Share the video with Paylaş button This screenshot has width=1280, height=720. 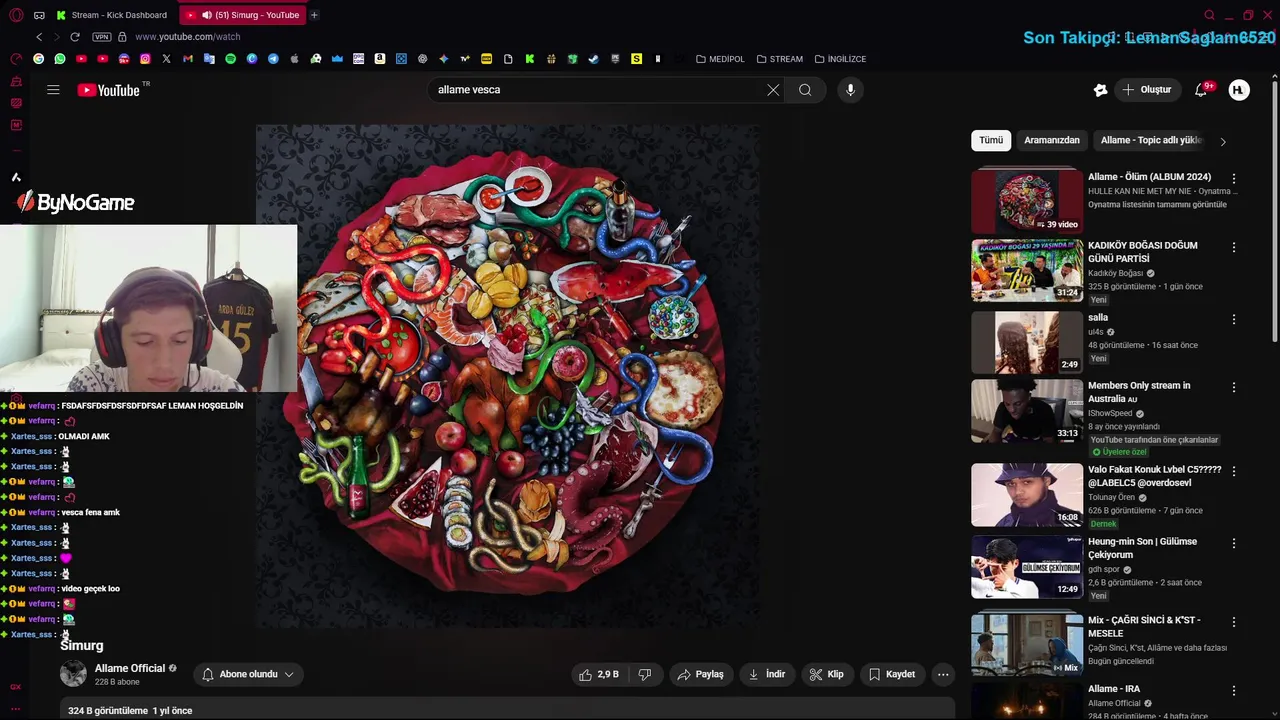(x=699, y=675)
